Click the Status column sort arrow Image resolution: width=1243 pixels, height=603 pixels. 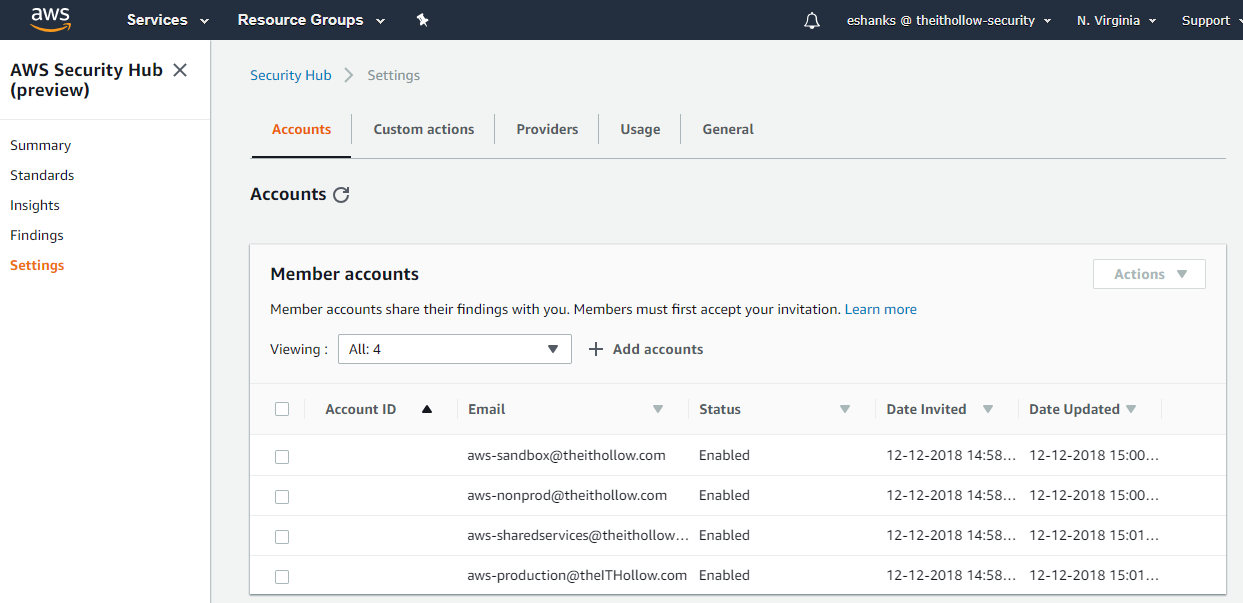(x=845, y=409)
